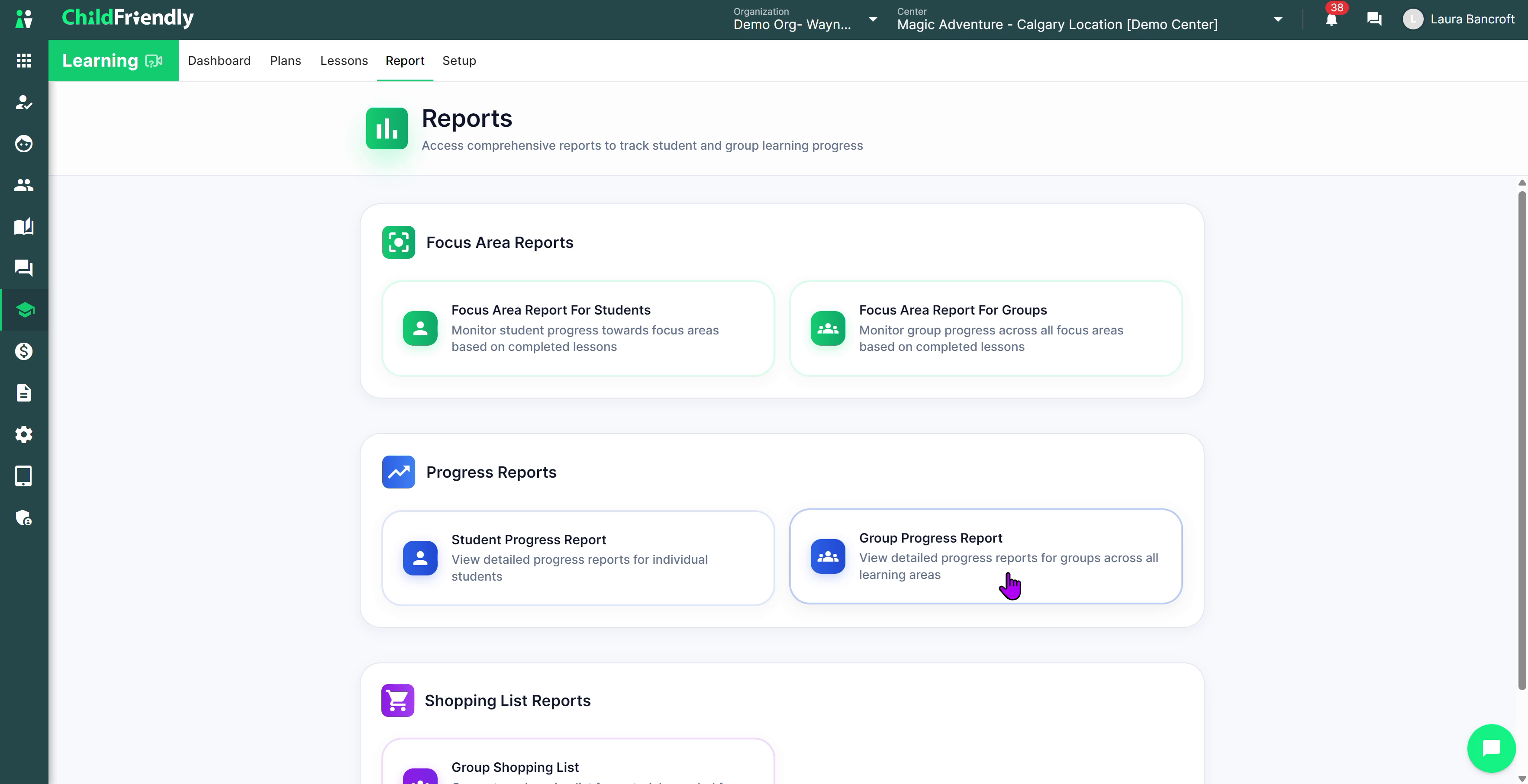
Task: Click the Shopping List Reports cart icon
Action: click(398, 700)
